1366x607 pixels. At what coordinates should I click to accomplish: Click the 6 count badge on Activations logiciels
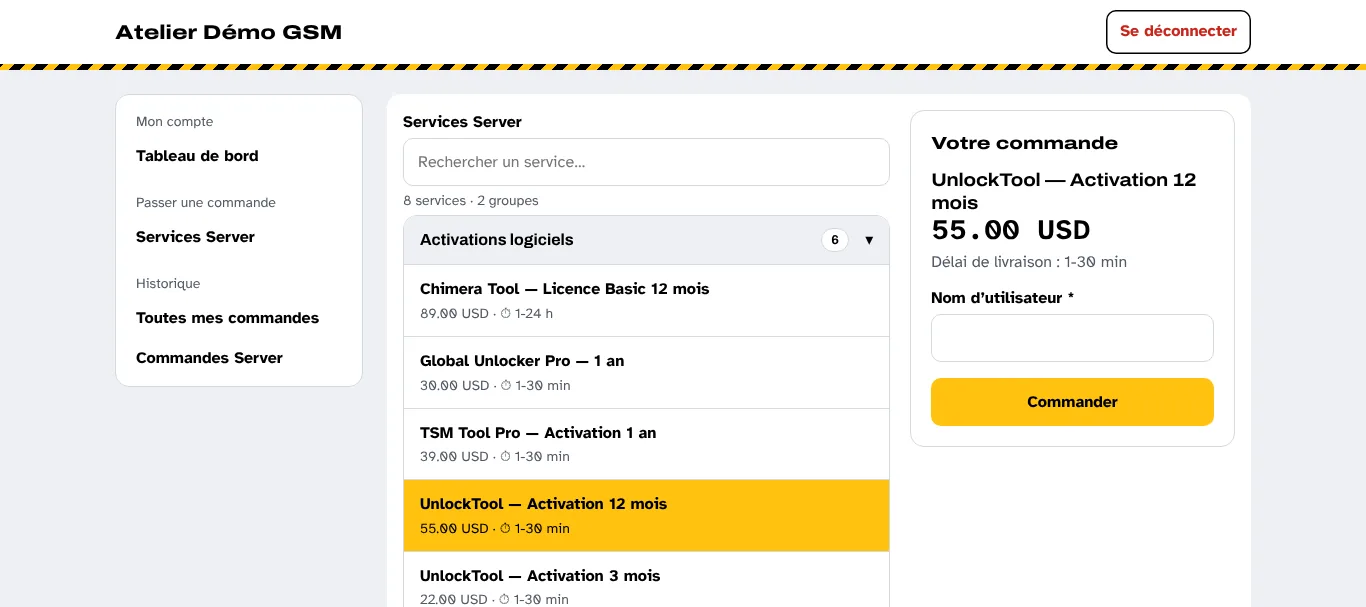click(x=835, y=240)
